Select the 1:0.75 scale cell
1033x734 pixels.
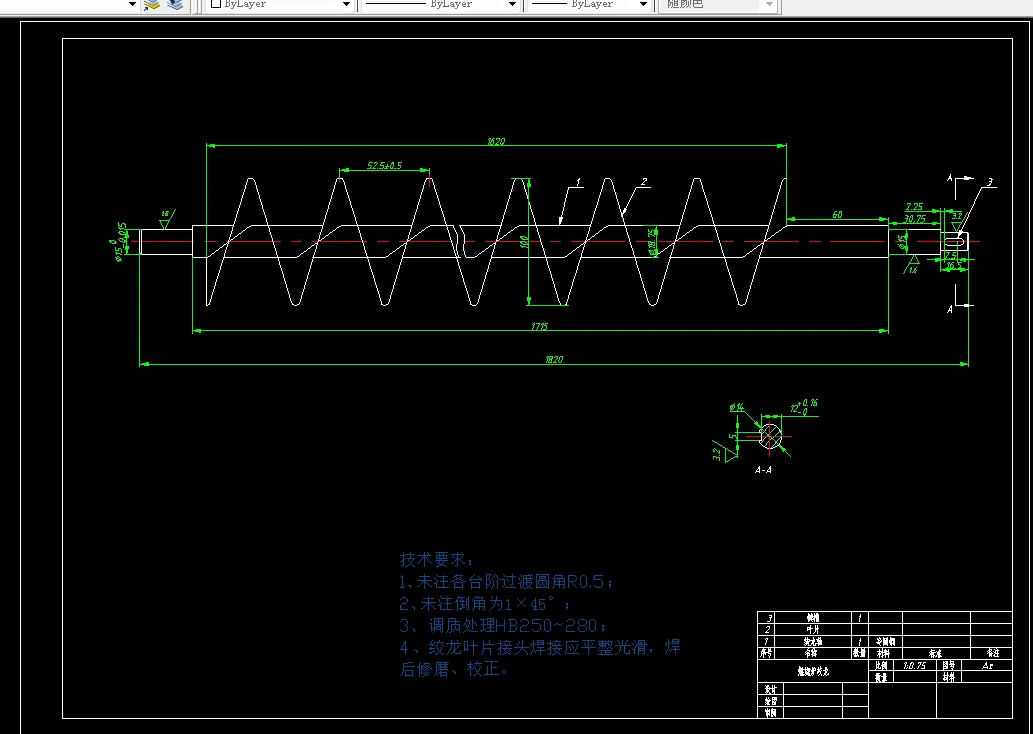point(915,665)
